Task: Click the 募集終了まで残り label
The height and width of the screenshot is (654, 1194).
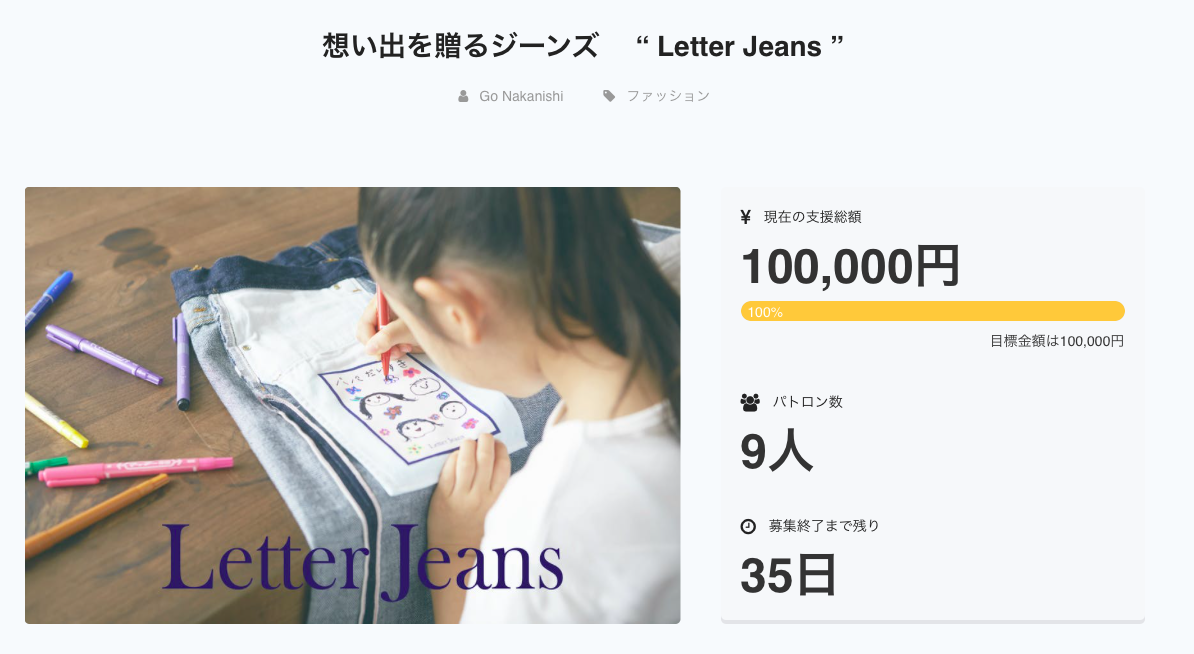Action: [x=824, y=526]
